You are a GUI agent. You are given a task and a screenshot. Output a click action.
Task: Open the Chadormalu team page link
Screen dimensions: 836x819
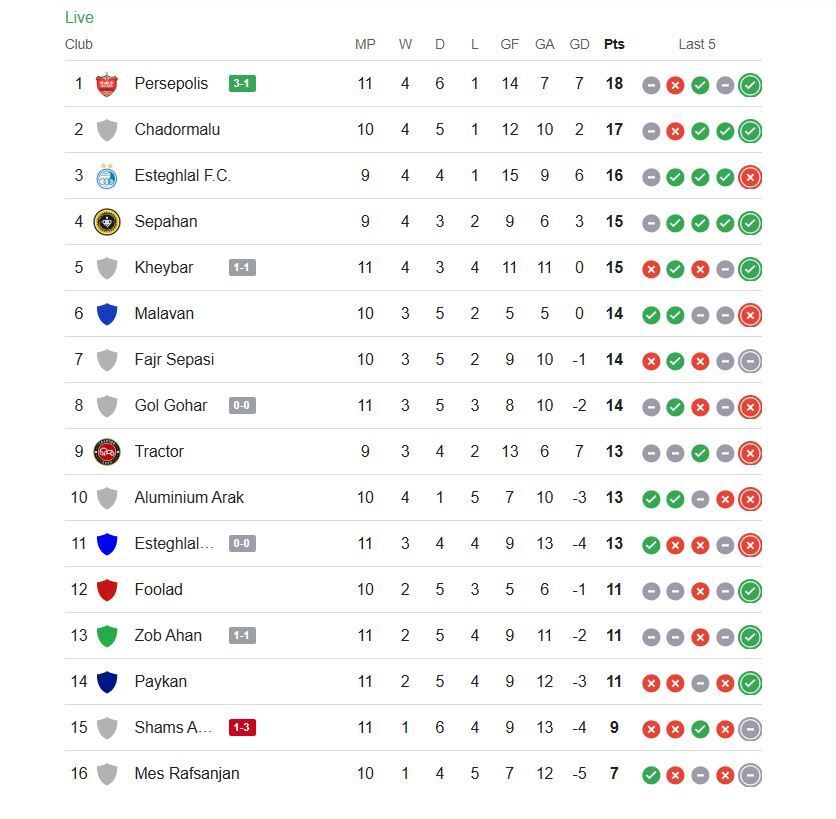tap(175, 130)
